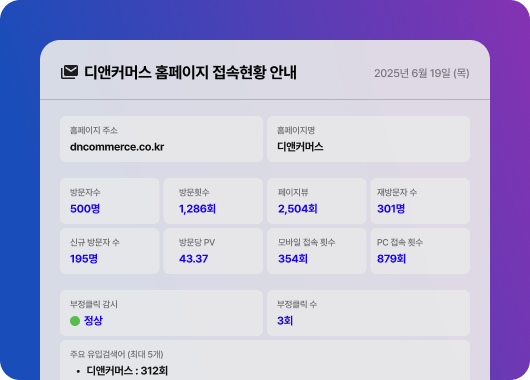Click the 2,504회 page view value
This screenshot has height=380, width=530.
[297, 209]
